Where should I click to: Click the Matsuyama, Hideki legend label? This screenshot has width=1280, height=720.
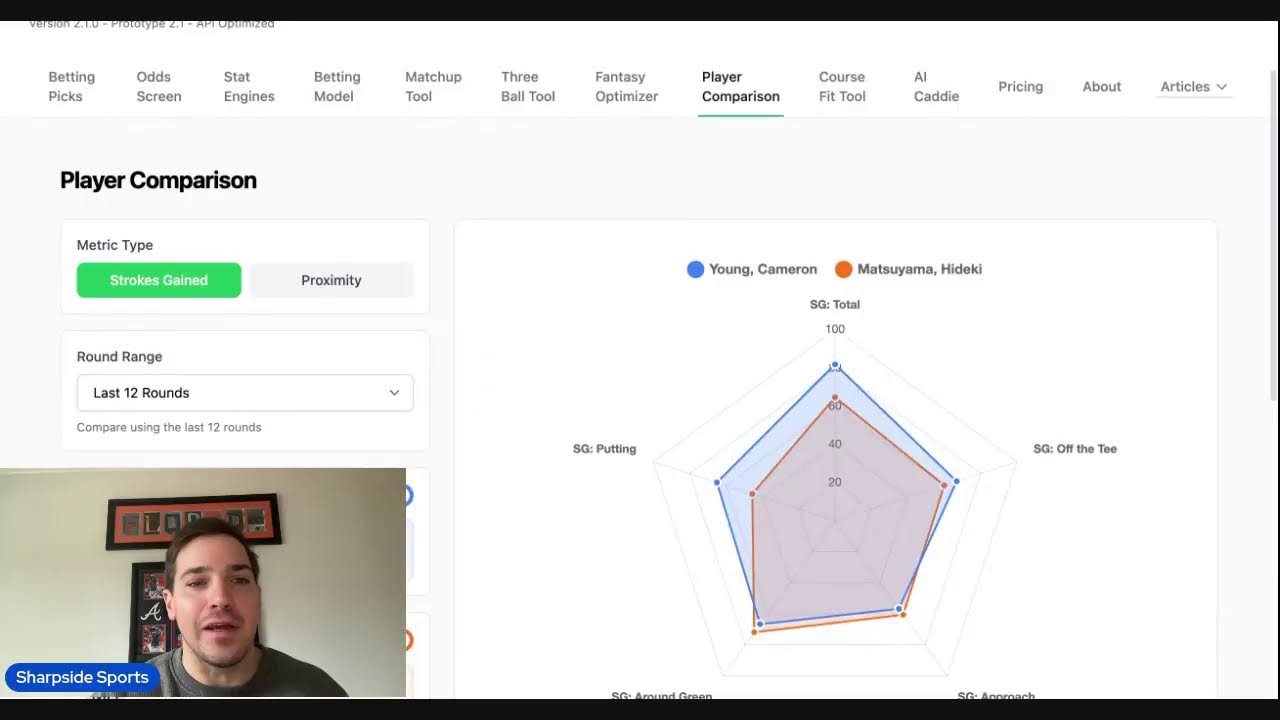tap(919, 269)
